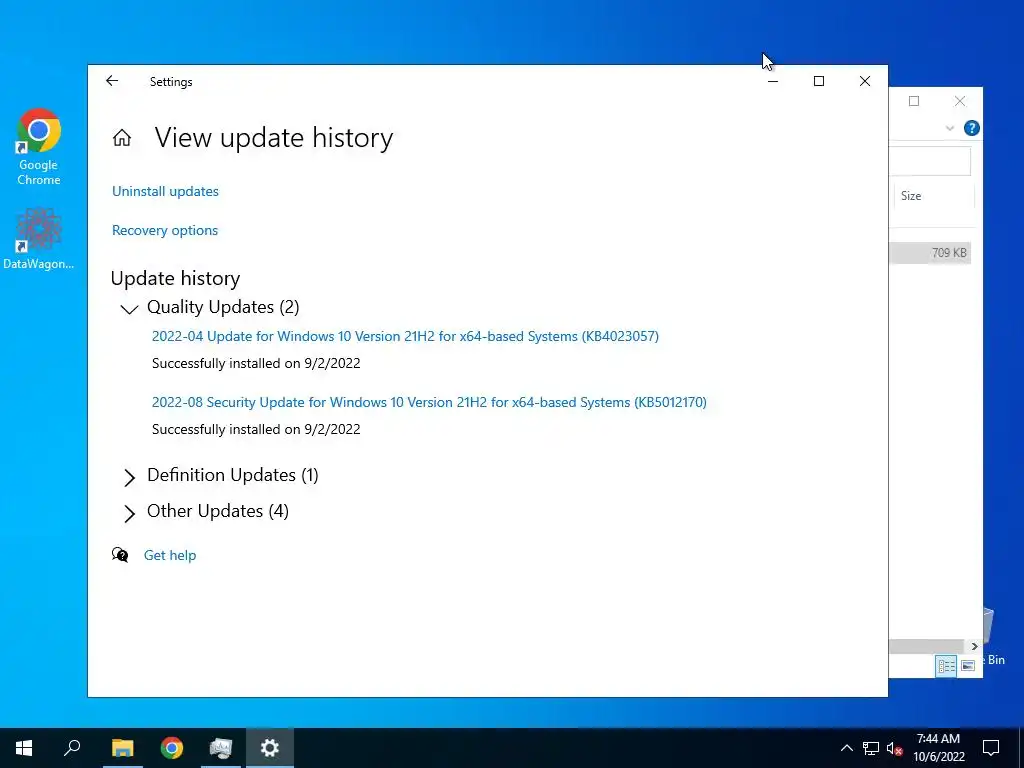Maximize the background Explorer window

click(x=914, y=101)
